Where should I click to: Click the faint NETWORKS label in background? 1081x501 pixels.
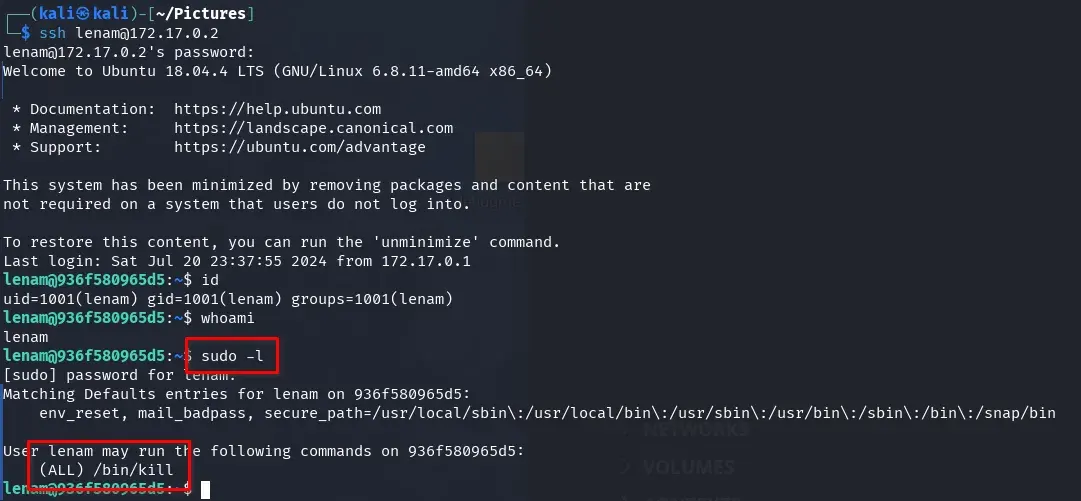pyautogui.click(x=696, y=430)
